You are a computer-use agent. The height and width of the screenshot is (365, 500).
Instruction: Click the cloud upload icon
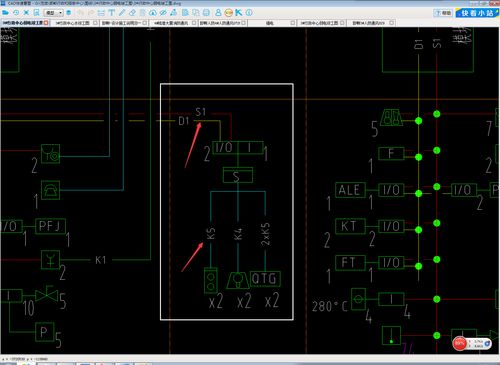click(153, 13)
